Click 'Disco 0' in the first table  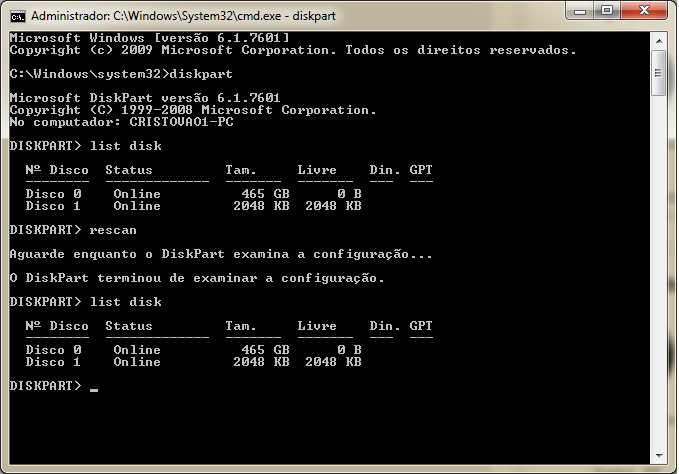[x=53, y=194]
